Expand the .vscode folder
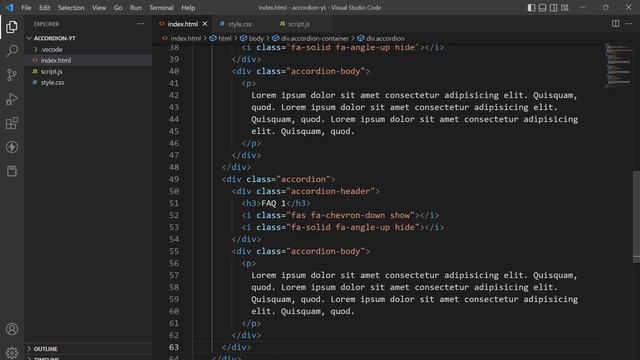The image size is (640, 360). tap(52, 49)
